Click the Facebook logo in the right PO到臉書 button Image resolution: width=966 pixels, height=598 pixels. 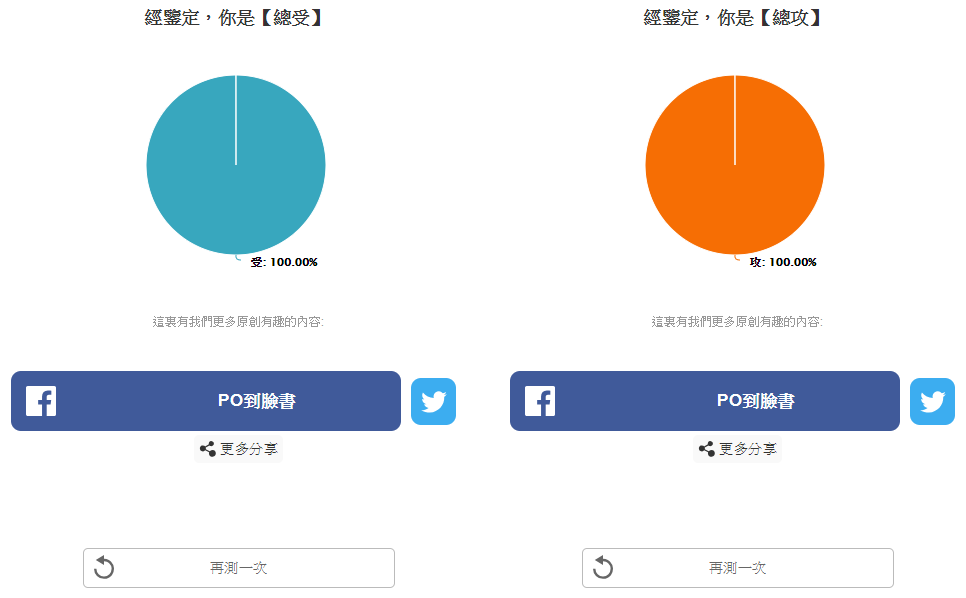(x=540, y=401)
